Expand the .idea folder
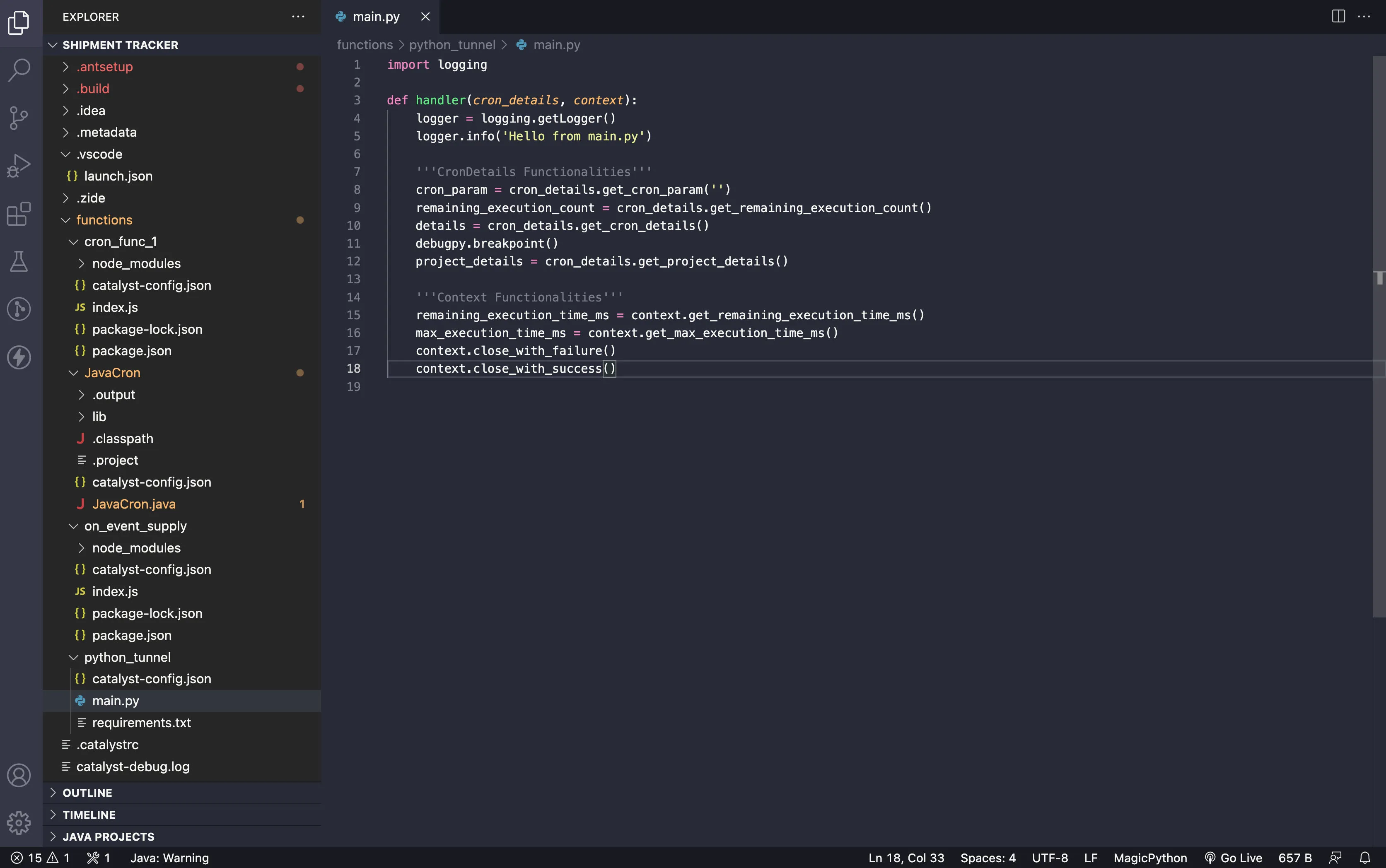The height and width of the screenshot is (868, 1386). tap(181, 110)
